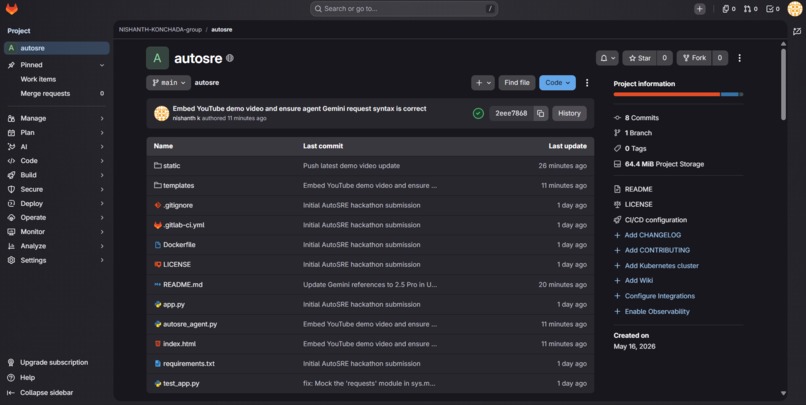Expand the Build menu in sidebar
The image size is (806, 405).
(57, 175)
